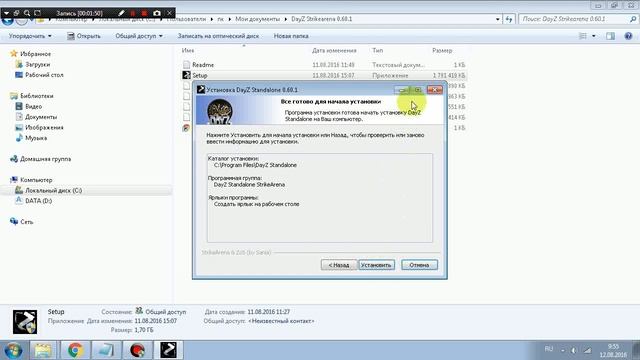The height and width of the screenshot is (360, 640).
Task: Open the Упорядочить dropdown menu
Action: (x=30, y=36)
